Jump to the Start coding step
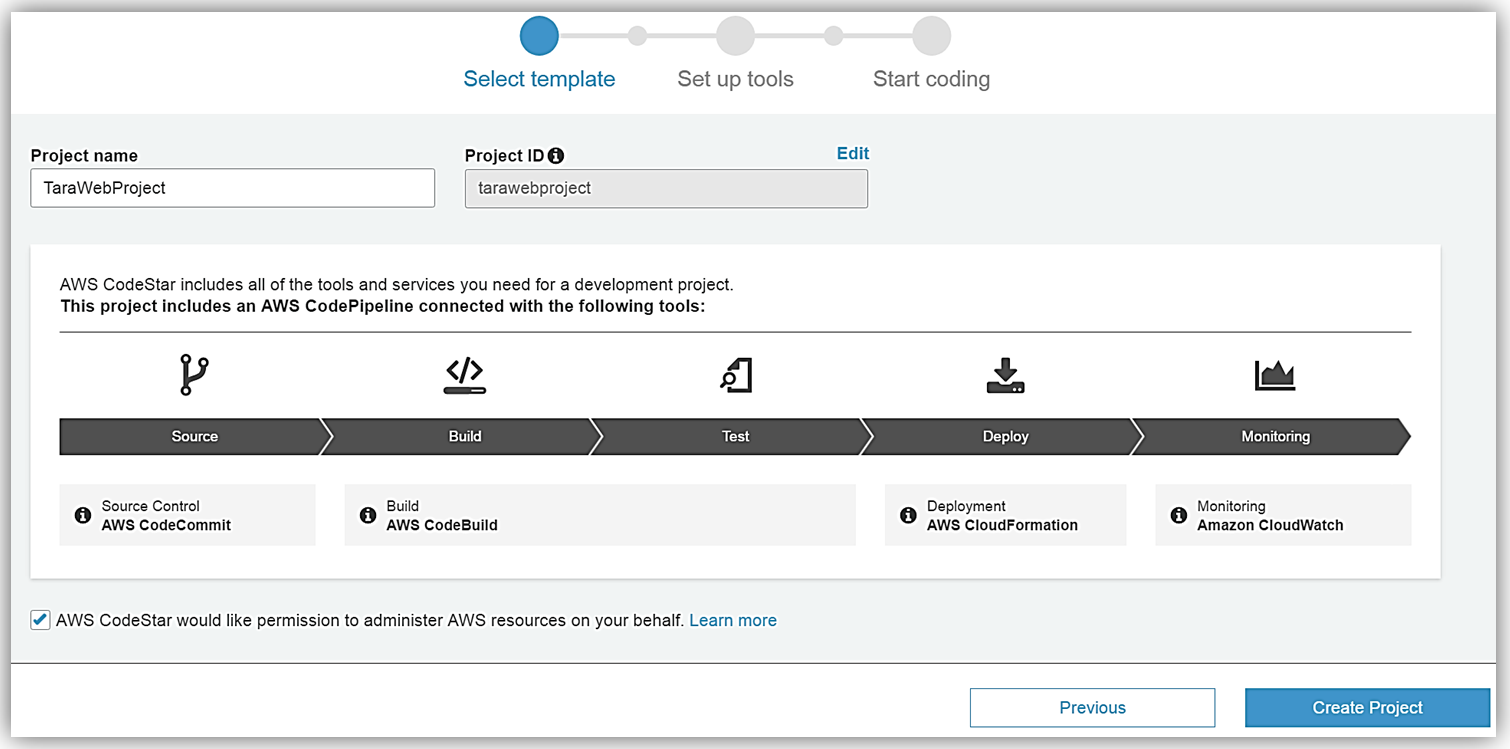The image size is (1510, 749). coord(931,37)
